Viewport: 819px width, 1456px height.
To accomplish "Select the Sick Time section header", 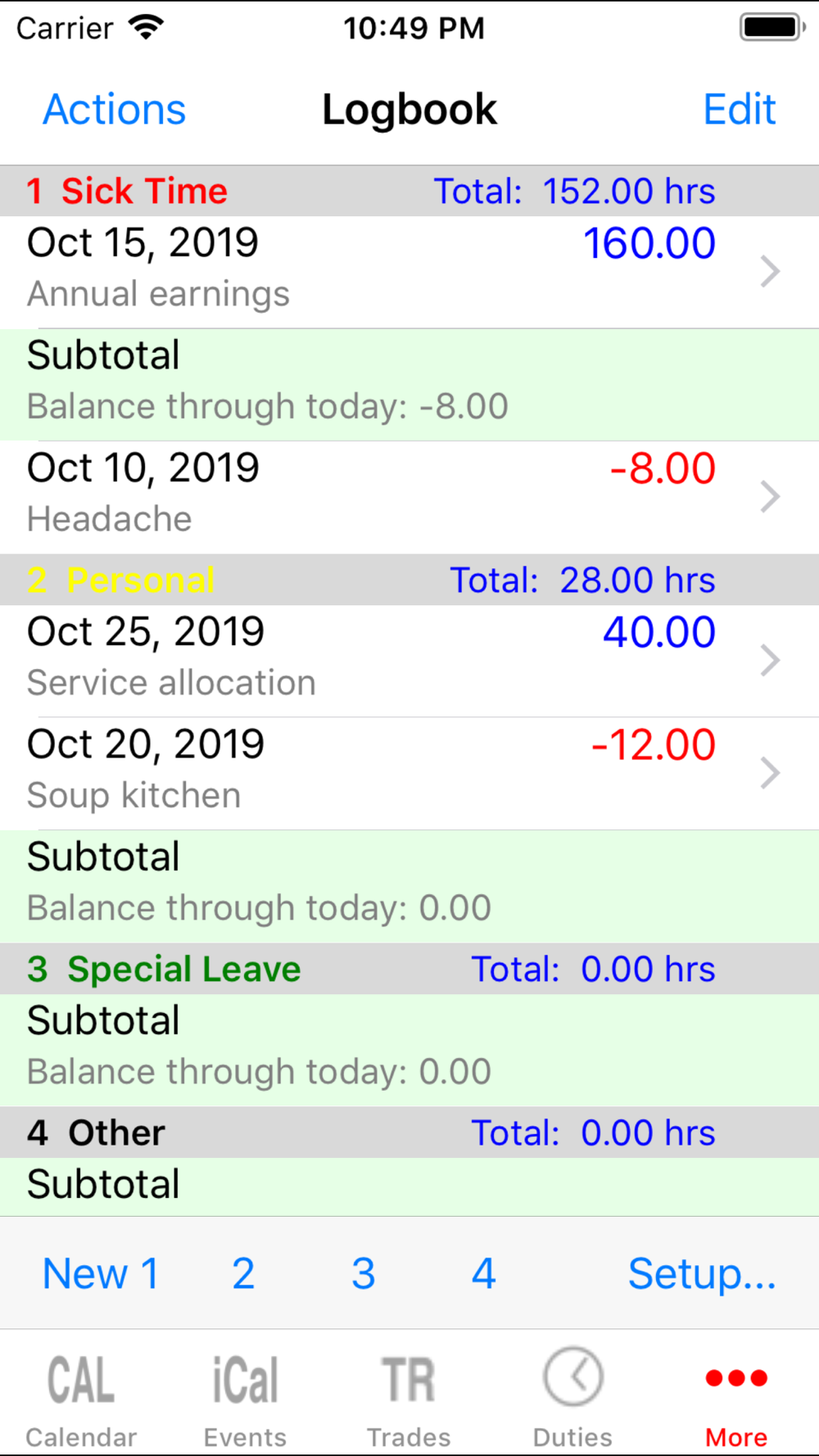I will tap(144, 192).
